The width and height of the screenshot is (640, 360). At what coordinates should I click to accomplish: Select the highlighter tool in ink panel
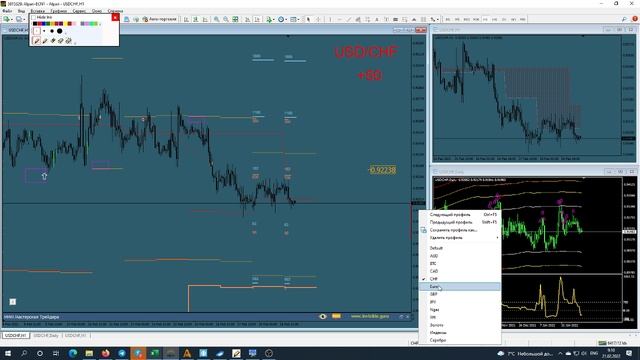[x=45, y=41]
